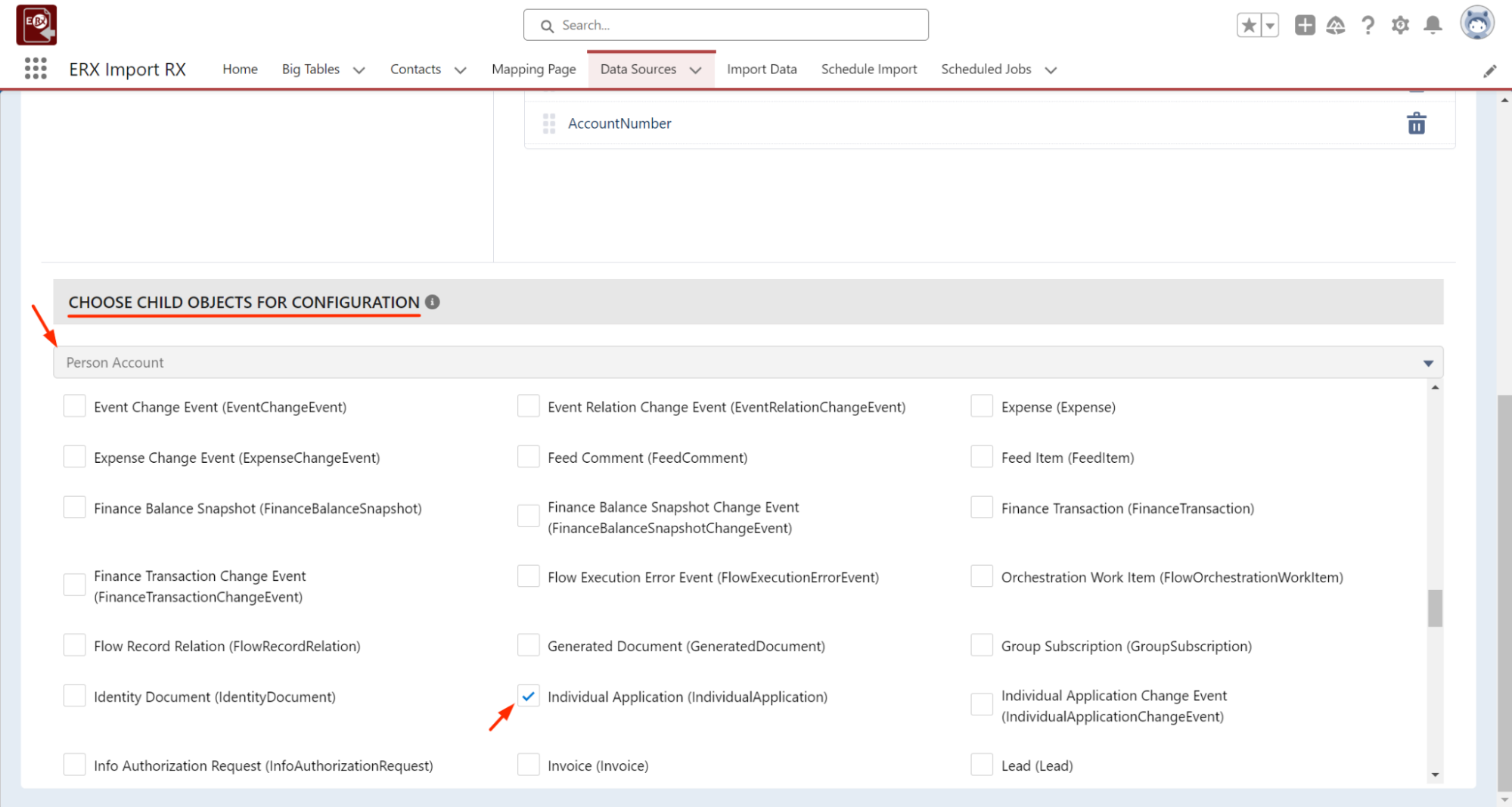This screenshot has height=807, width=1512.
Task: Delete the AccountNumber field with trash icon
Action: click(x=1416, y=123)
